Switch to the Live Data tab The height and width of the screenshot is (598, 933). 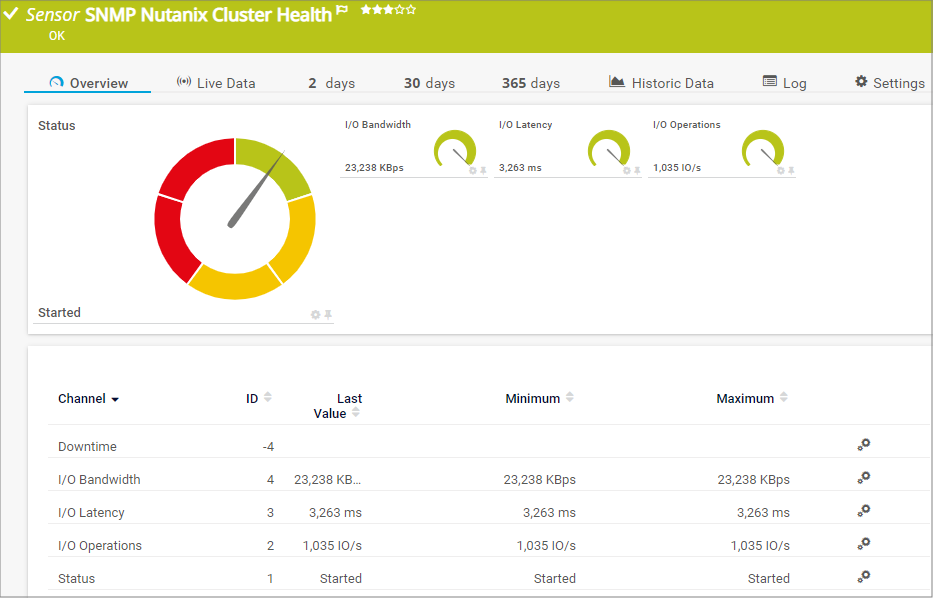(x=216, y=83)
